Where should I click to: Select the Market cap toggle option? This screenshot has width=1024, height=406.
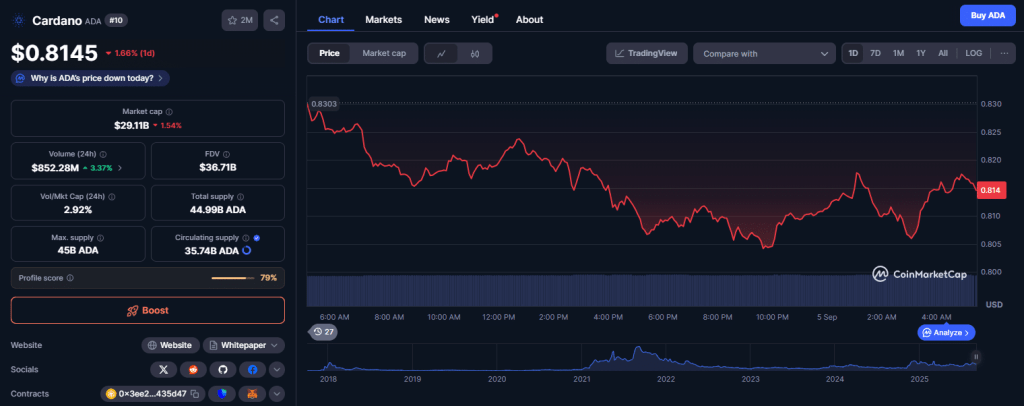tap(384, 54)
